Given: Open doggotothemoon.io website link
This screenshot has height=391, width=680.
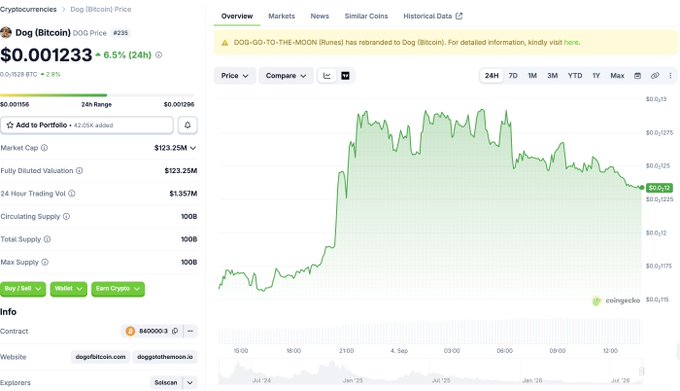Looking at the screenshot, I should (165, 357).
